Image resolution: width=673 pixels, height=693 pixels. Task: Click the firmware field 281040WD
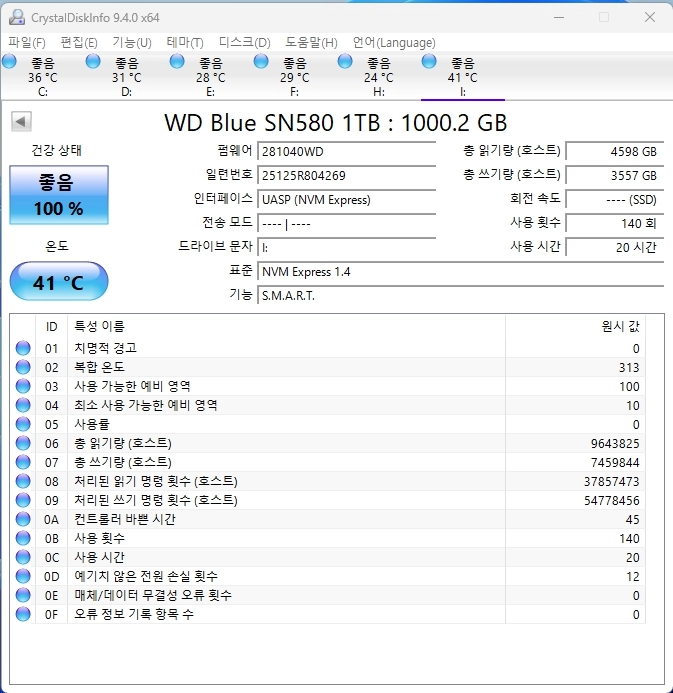346,152
